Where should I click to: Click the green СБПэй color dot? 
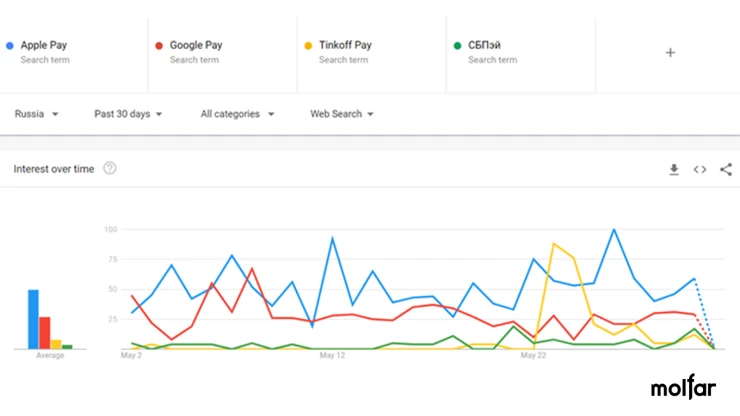[x=457, y=46]
